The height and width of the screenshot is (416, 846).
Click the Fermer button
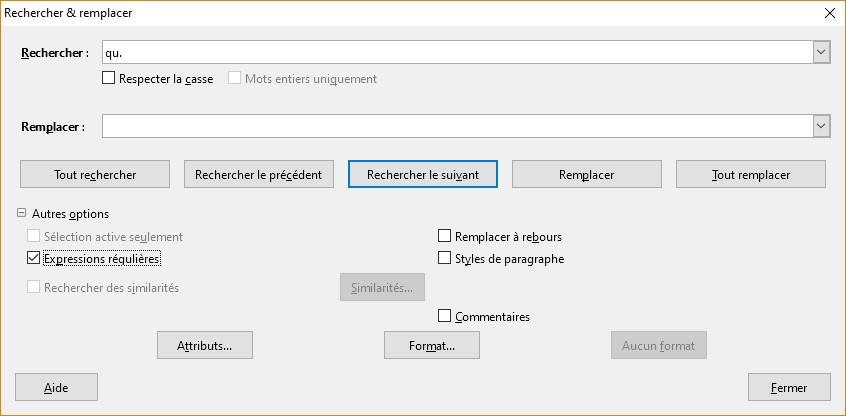789,387
